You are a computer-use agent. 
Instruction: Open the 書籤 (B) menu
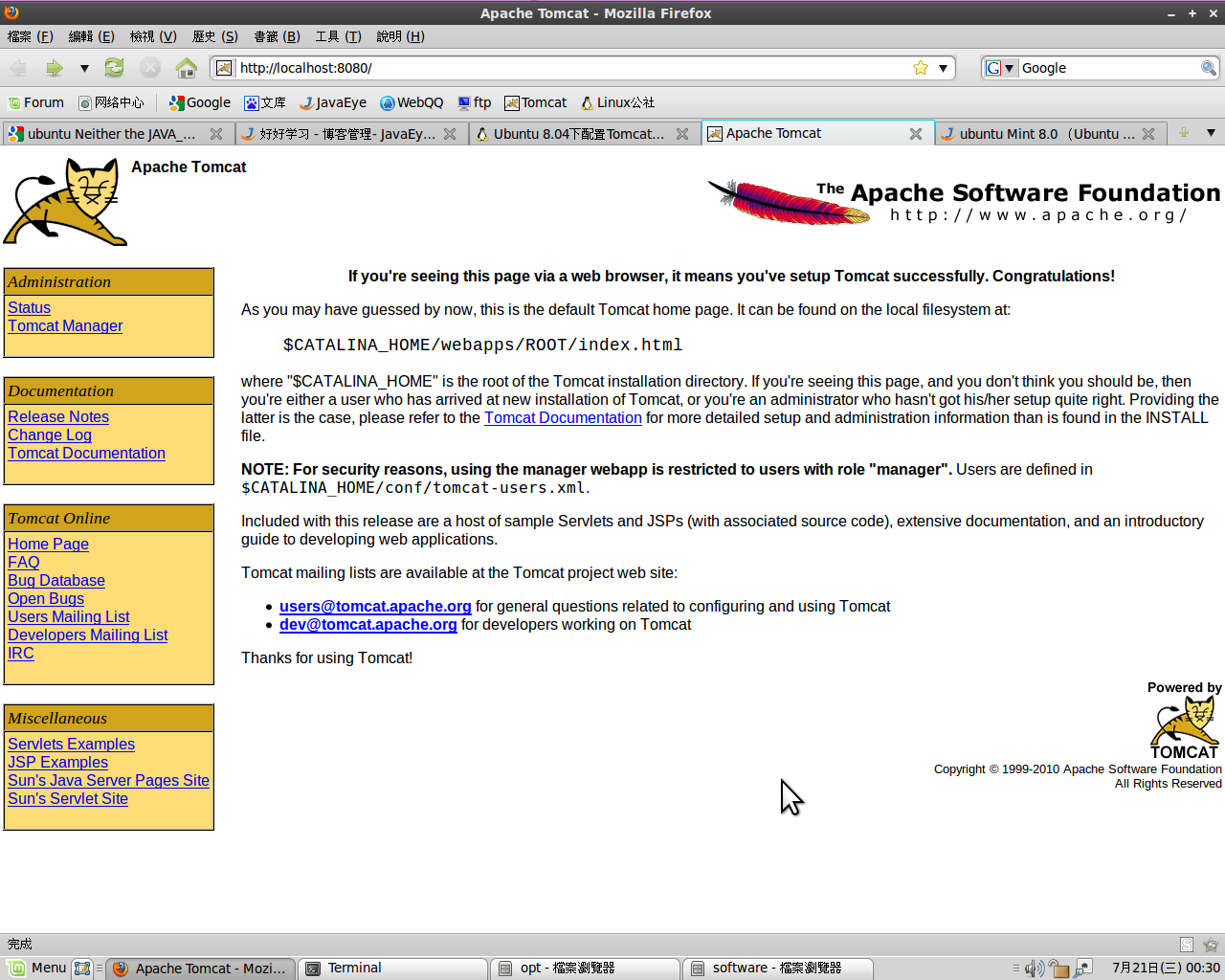click(x=277, y=36)
